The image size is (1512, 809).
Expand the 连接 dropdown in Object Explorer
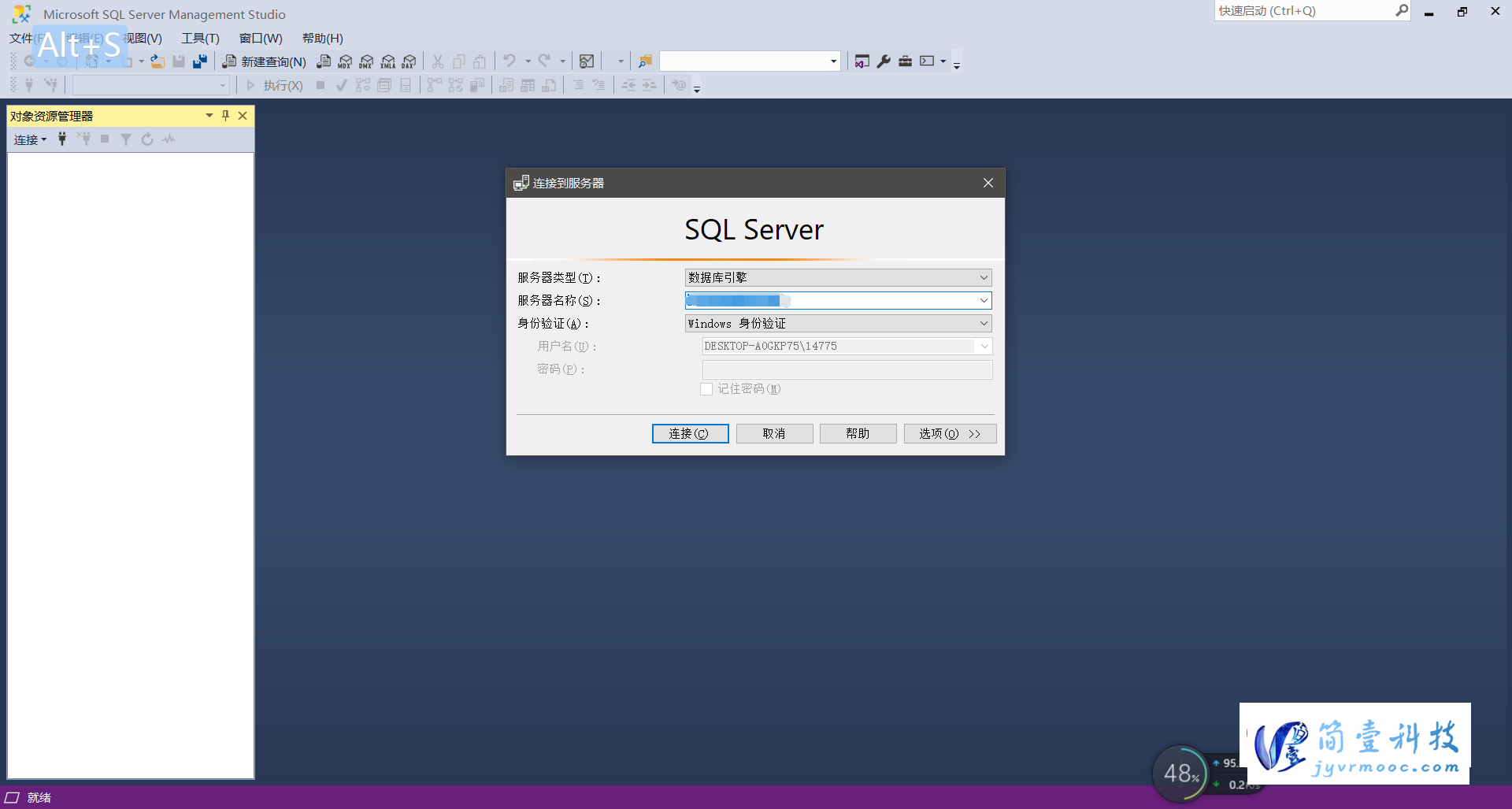(30, 139)
